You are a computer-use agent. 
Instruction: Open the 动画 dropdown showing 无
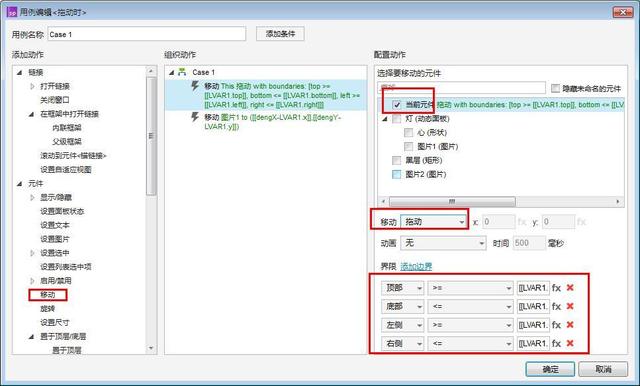(443, 243)
